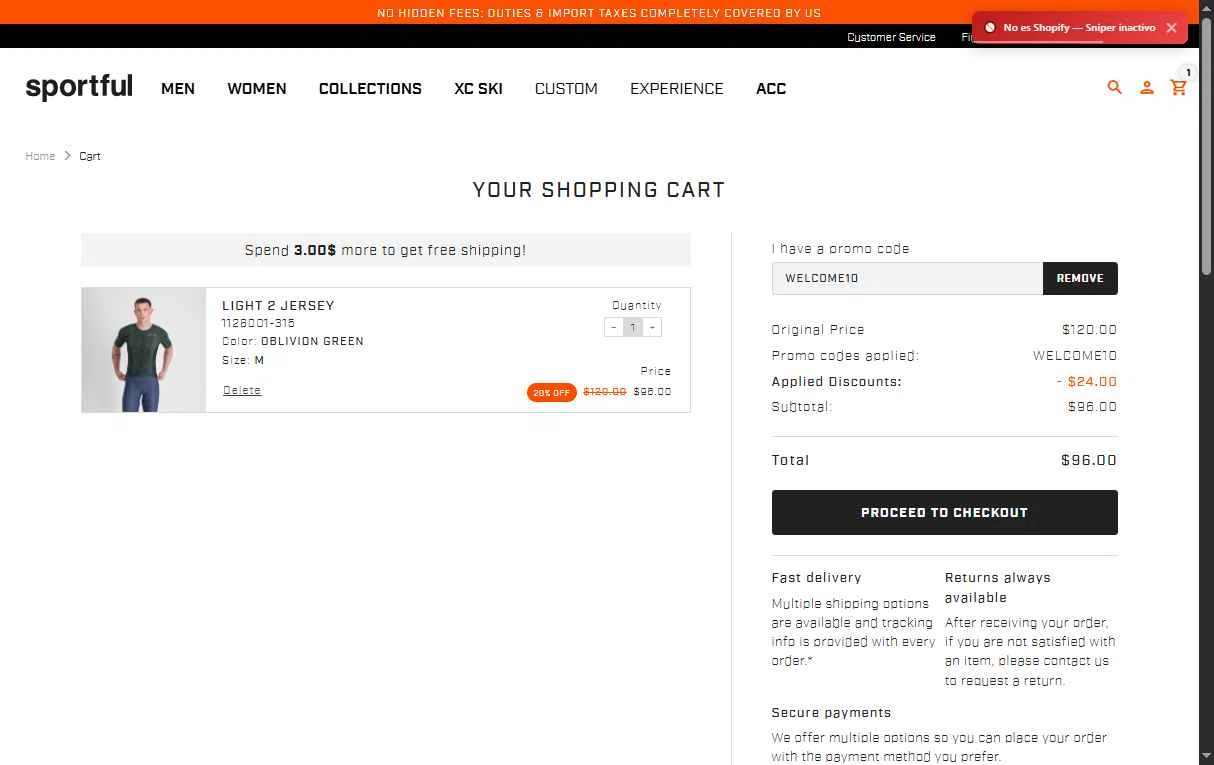Delete the Light 2 Jersey item
This screenshot has height=765, width=1214.
tap(242, 390)
